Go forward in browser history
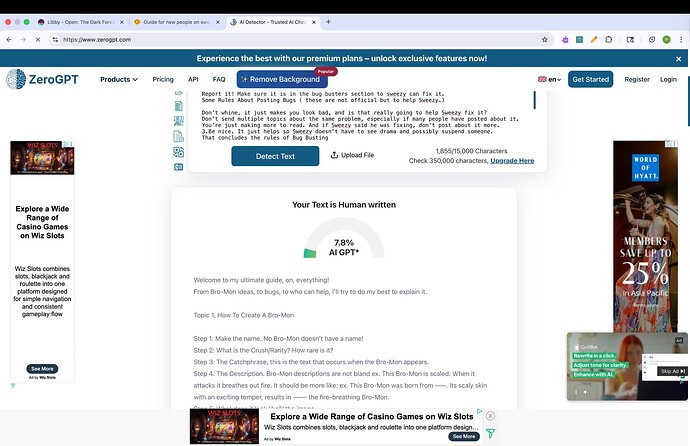Image resolution: width=690 pixels, height=446 pixels. tap(23, 40)
